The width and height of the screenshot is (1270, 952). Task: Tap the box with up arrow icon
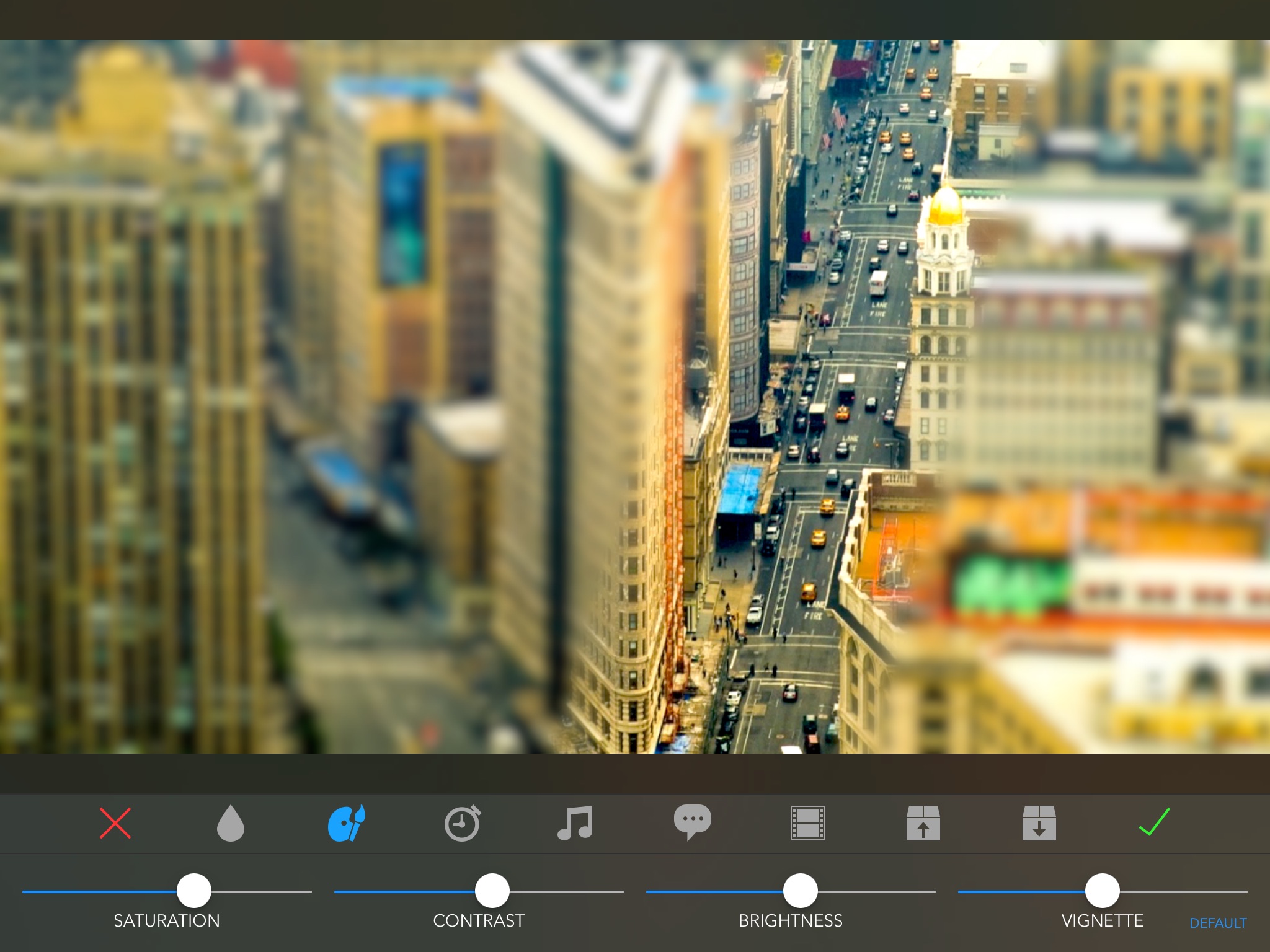point(923,823)
